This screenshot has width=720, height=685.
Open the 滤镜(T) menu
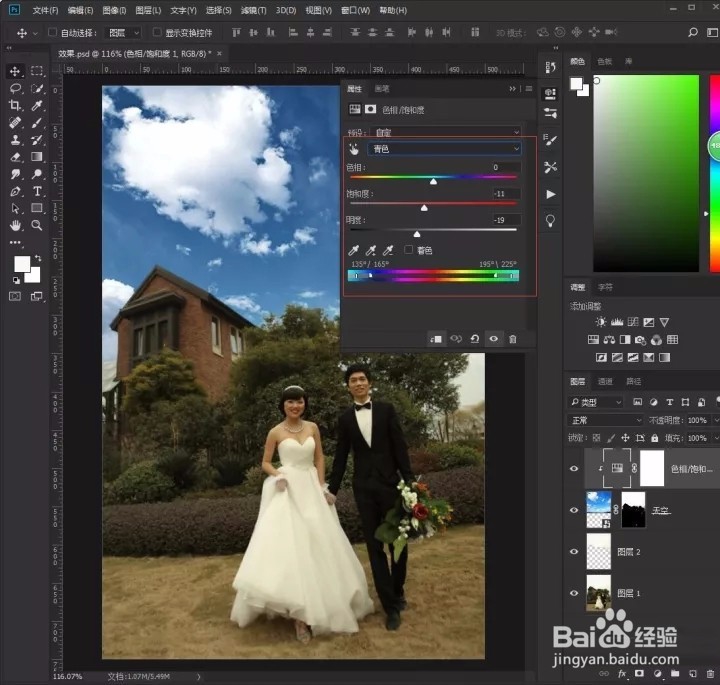(x=253, y=10)
